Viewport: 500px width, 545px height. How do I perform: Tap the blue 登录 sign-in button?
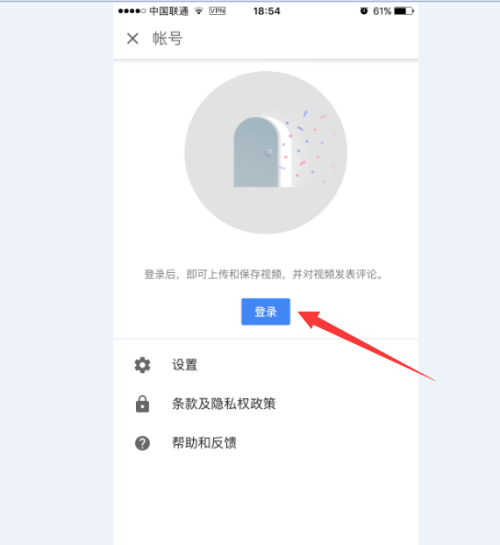coord(265,311)
